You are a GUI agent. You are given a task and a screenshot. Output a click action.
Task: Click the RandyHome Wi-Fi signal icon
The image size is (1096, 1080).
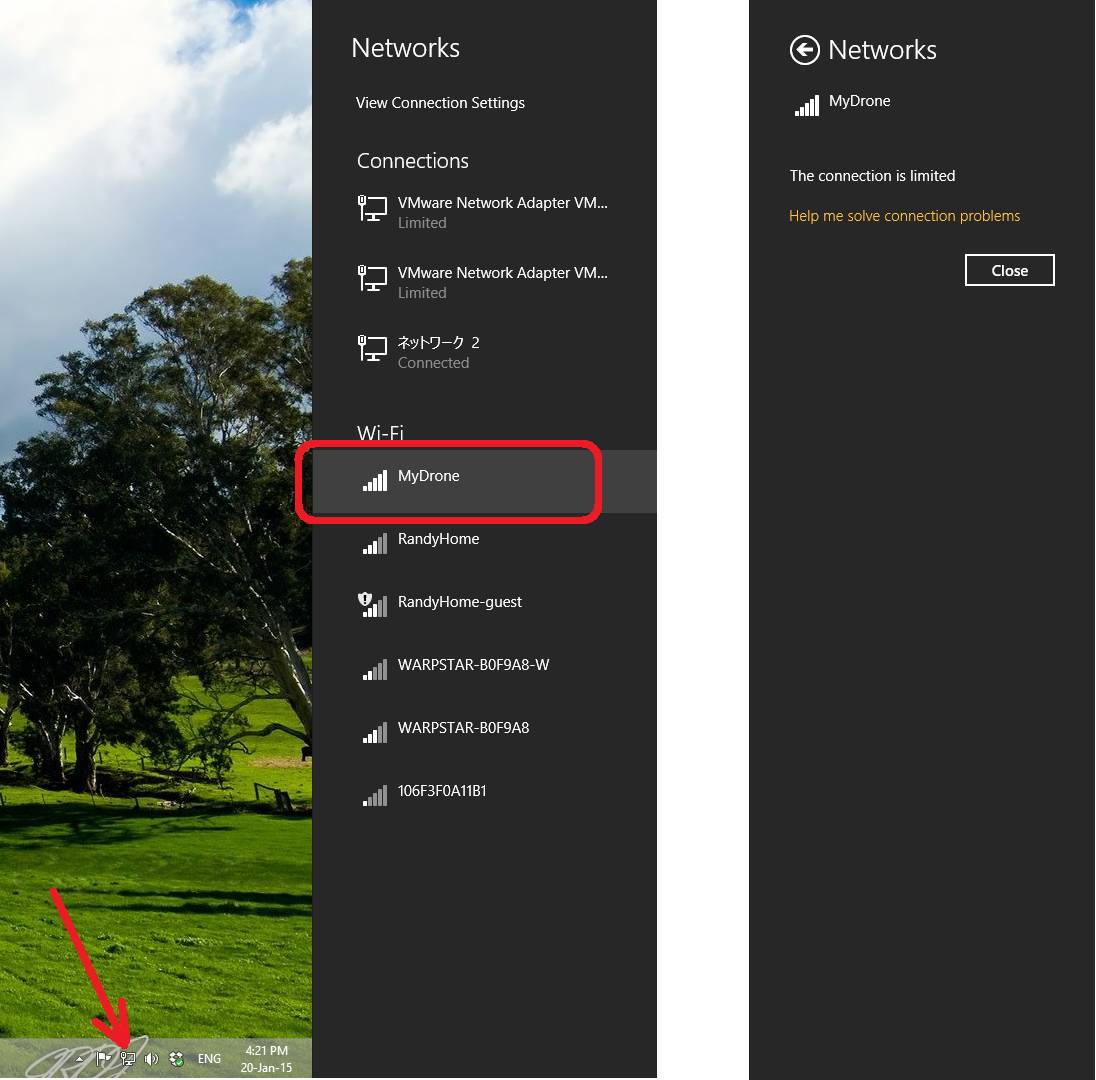click(x=374, y=543)
